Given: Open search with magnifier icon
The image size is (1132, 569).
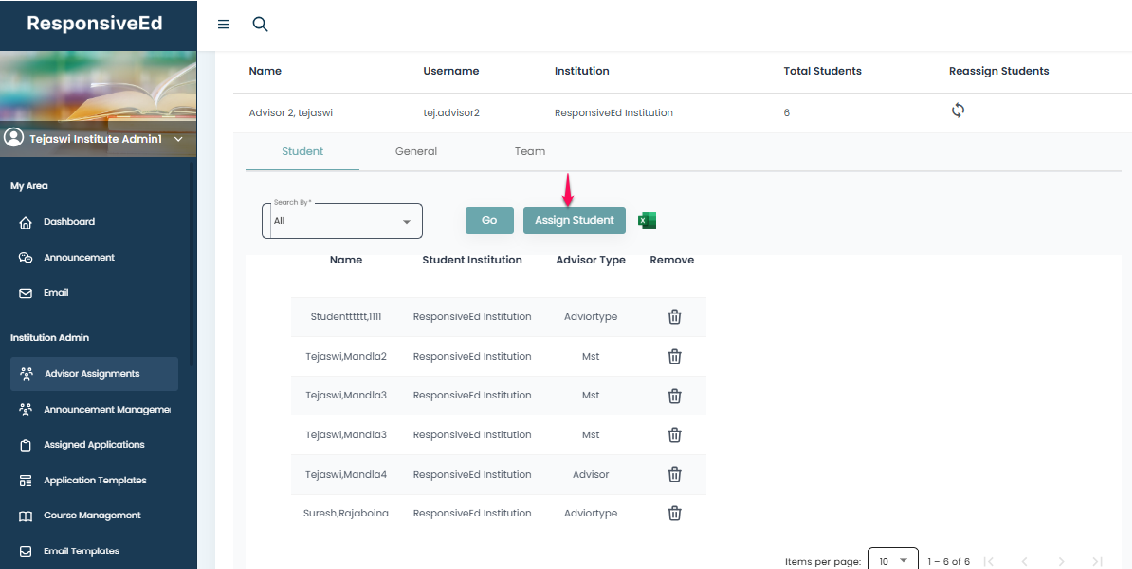Looking at the screenshot, I should (260, 25).
